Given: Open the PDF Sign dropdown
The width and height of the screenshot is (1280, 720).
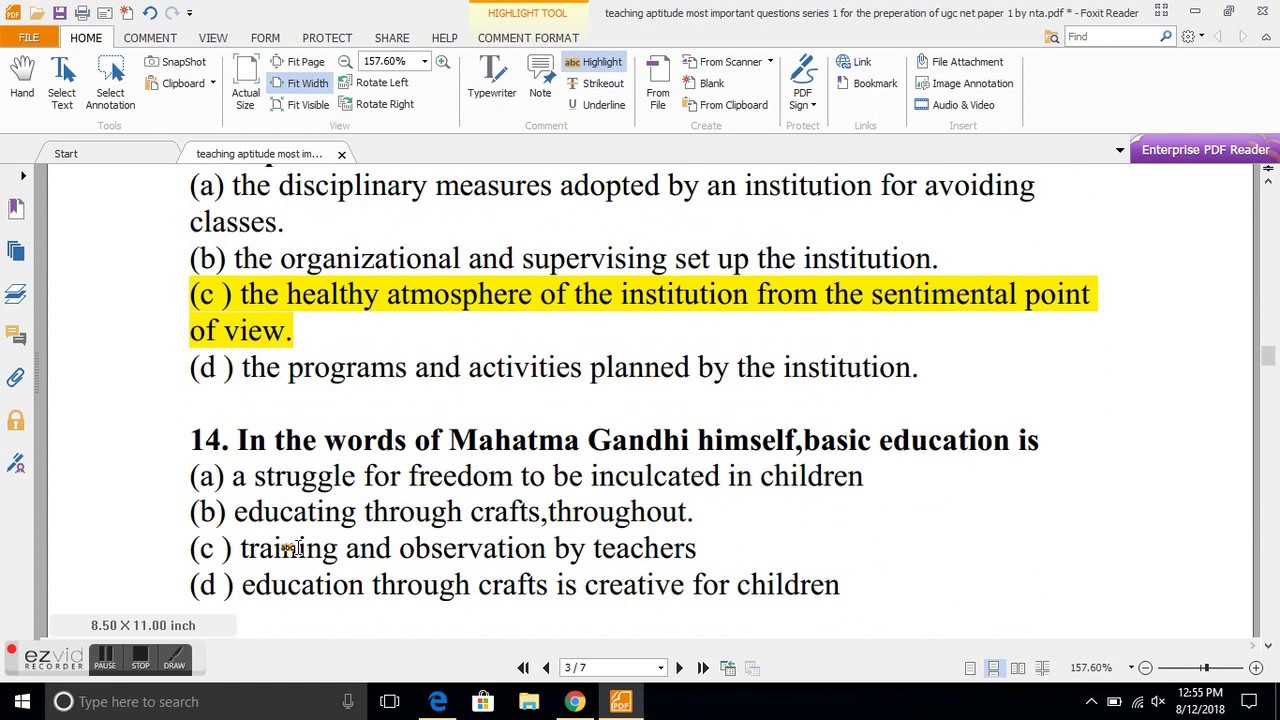Looking at the screenshot, I should (x=802, y=82).
